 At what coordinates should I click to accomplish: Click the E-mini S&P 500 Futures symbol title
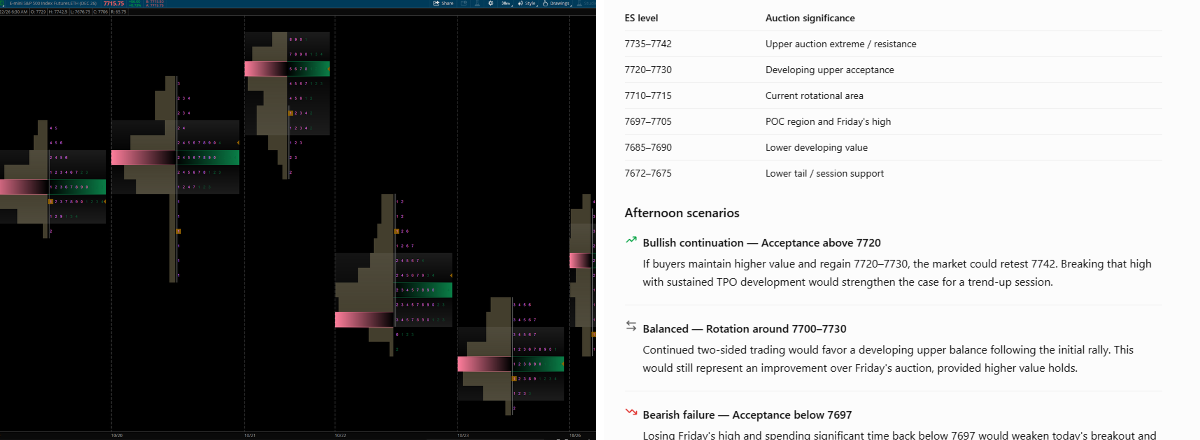pos(53,3)
